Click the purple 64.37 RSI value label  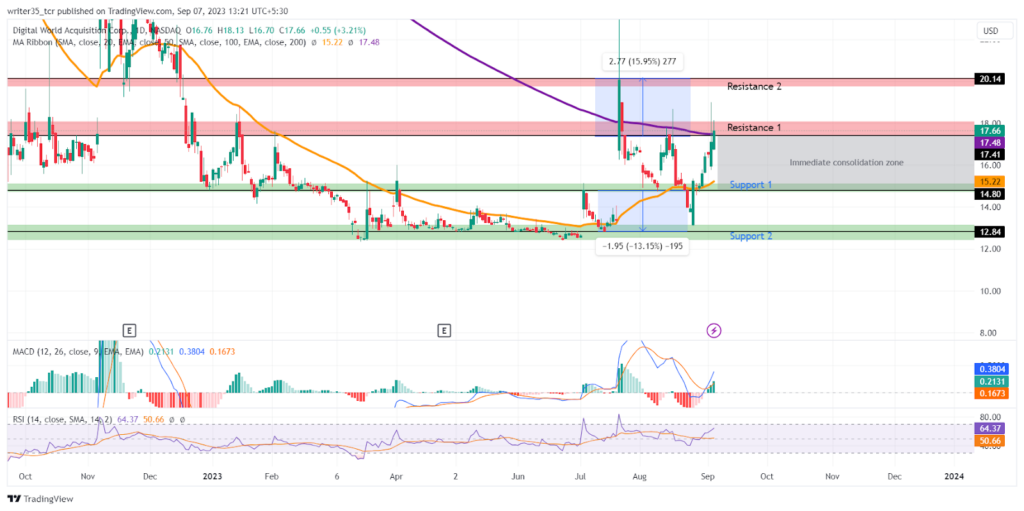point(988,428)
